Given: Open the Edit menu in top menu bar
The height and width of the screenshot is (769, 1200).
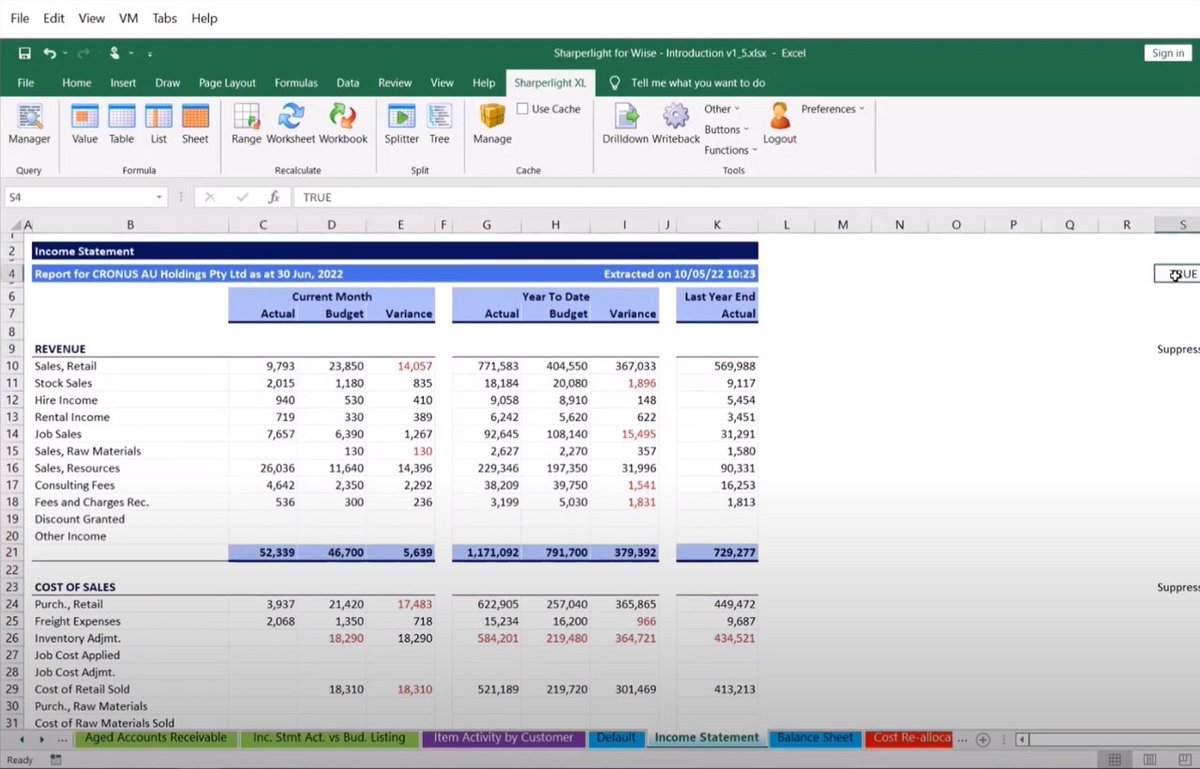Looking at the screenshot, I should click(54, 18).
